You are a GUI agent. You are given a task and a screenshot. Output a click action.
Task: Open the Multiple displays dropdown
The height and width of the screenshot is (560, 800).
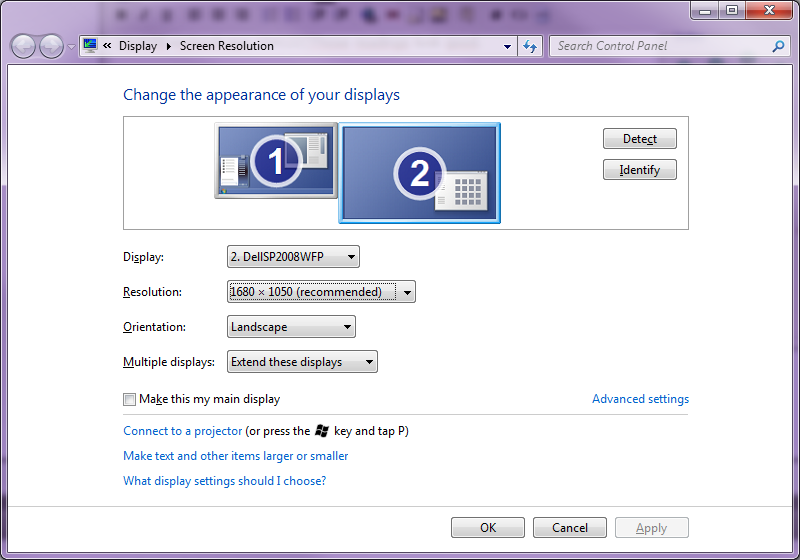pyautogui.click(x=302, y=362)
